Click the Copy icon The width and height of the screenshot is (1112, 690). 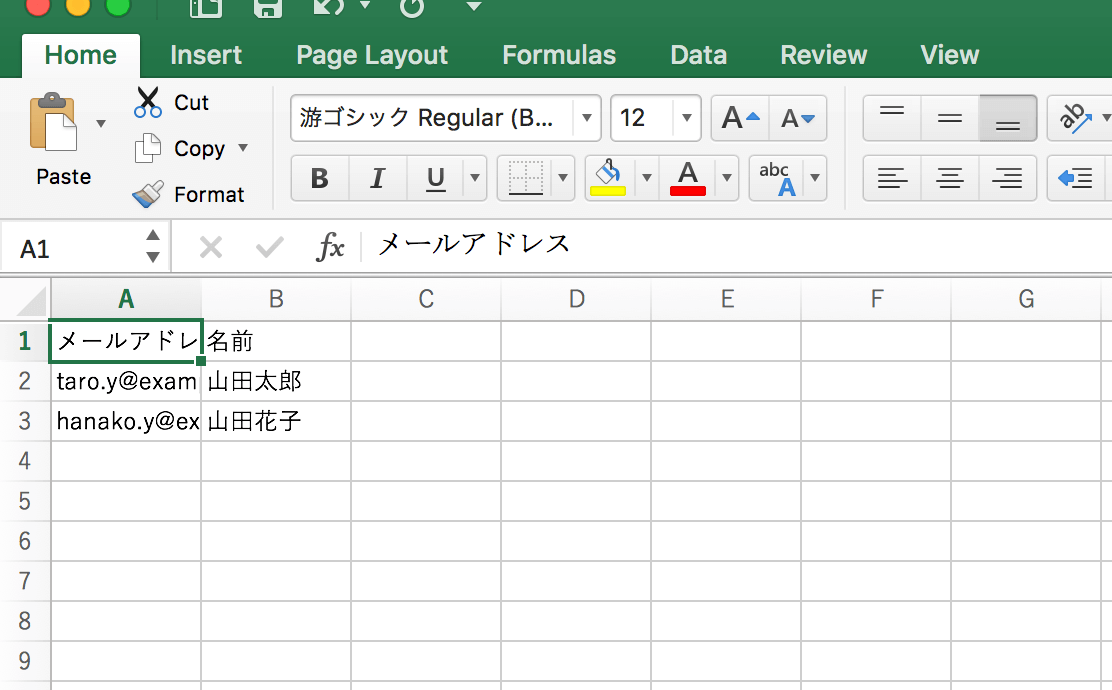tap(147, 148)
